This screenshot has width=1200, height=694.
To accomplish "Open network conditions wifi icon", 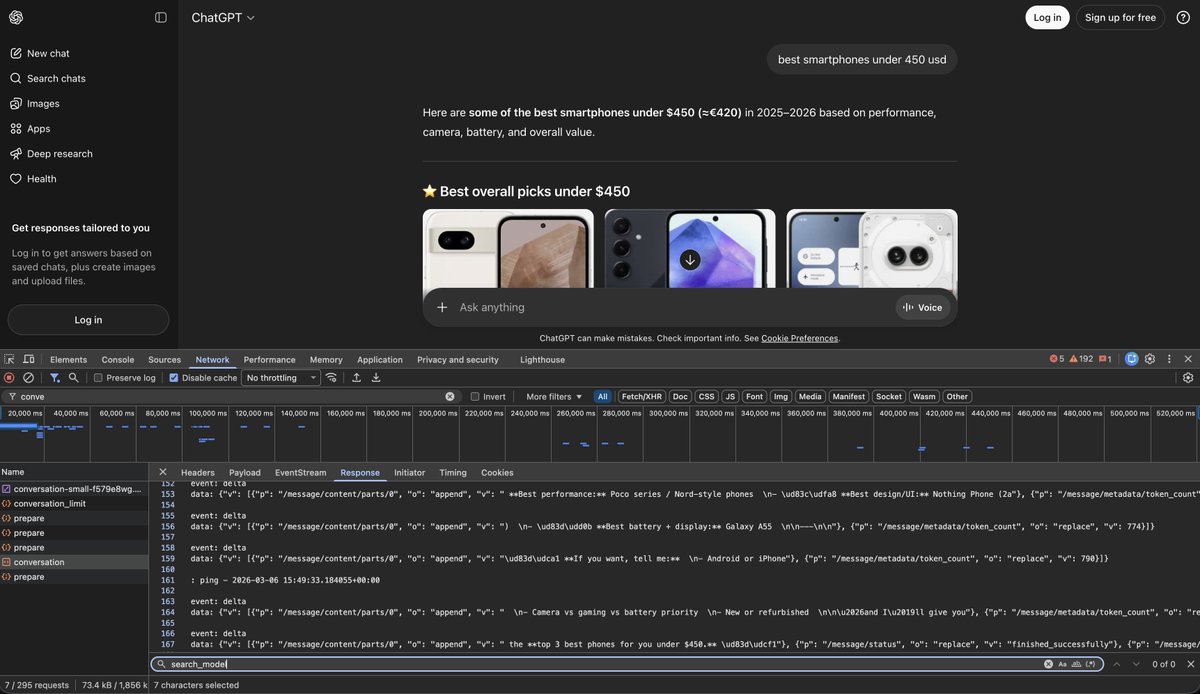I will tap(331, 377).
